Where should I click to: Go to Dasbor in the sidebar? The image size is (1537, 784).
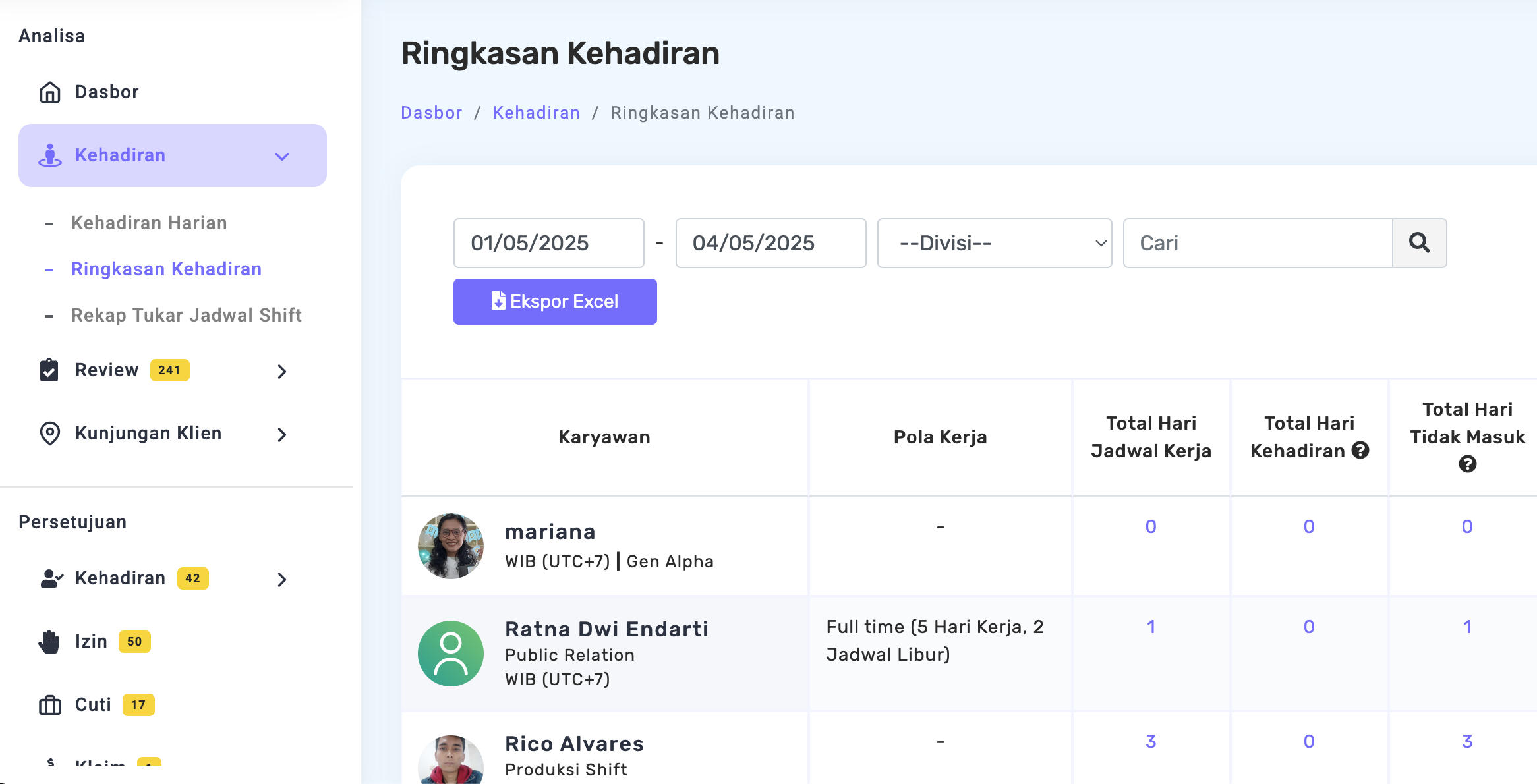[107, 92]
